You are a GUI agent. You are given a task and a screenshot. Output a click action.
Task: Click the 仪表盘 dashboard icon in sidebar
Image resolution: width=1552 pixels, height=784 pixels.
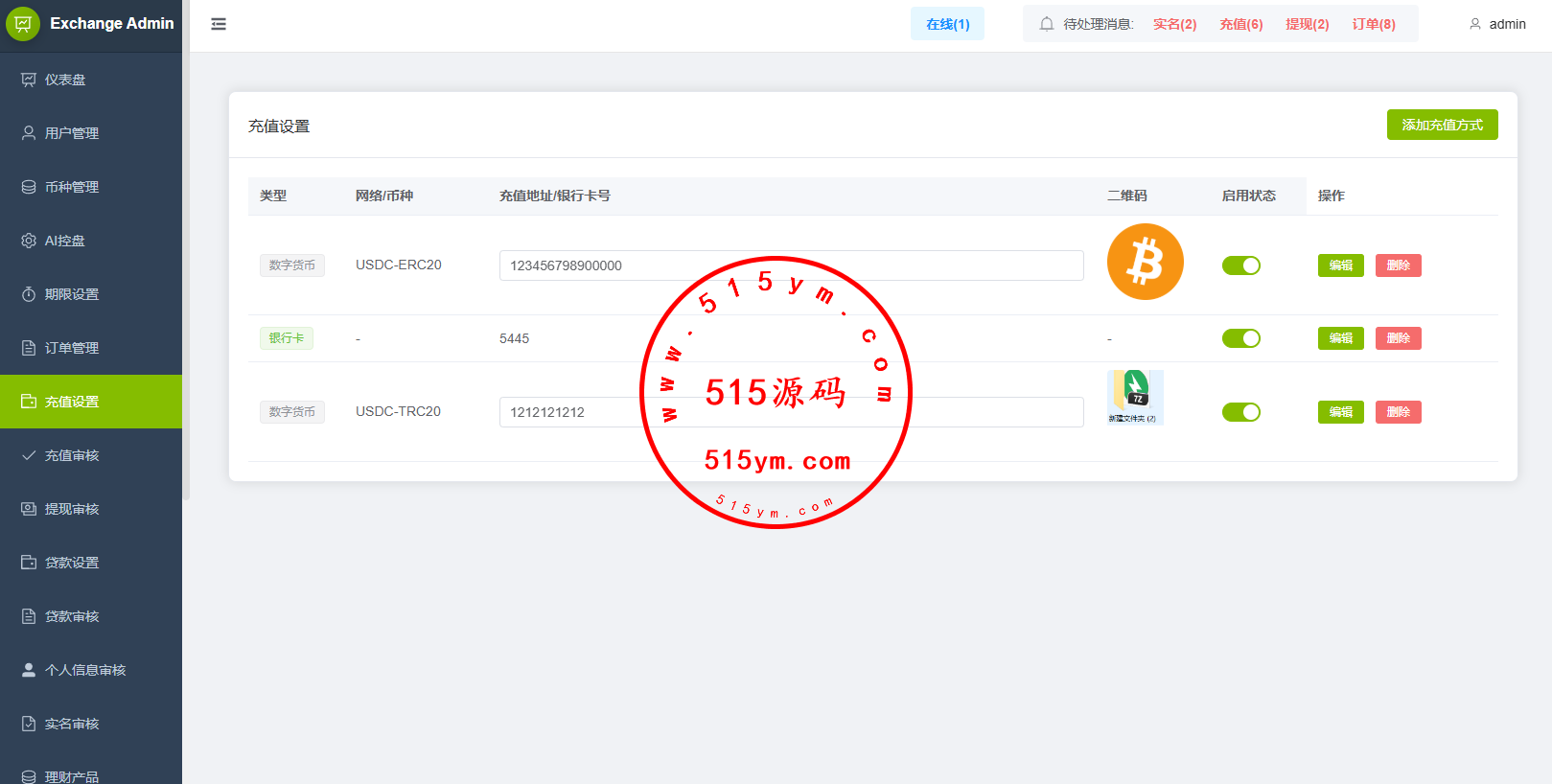click(x=29, y=80)
